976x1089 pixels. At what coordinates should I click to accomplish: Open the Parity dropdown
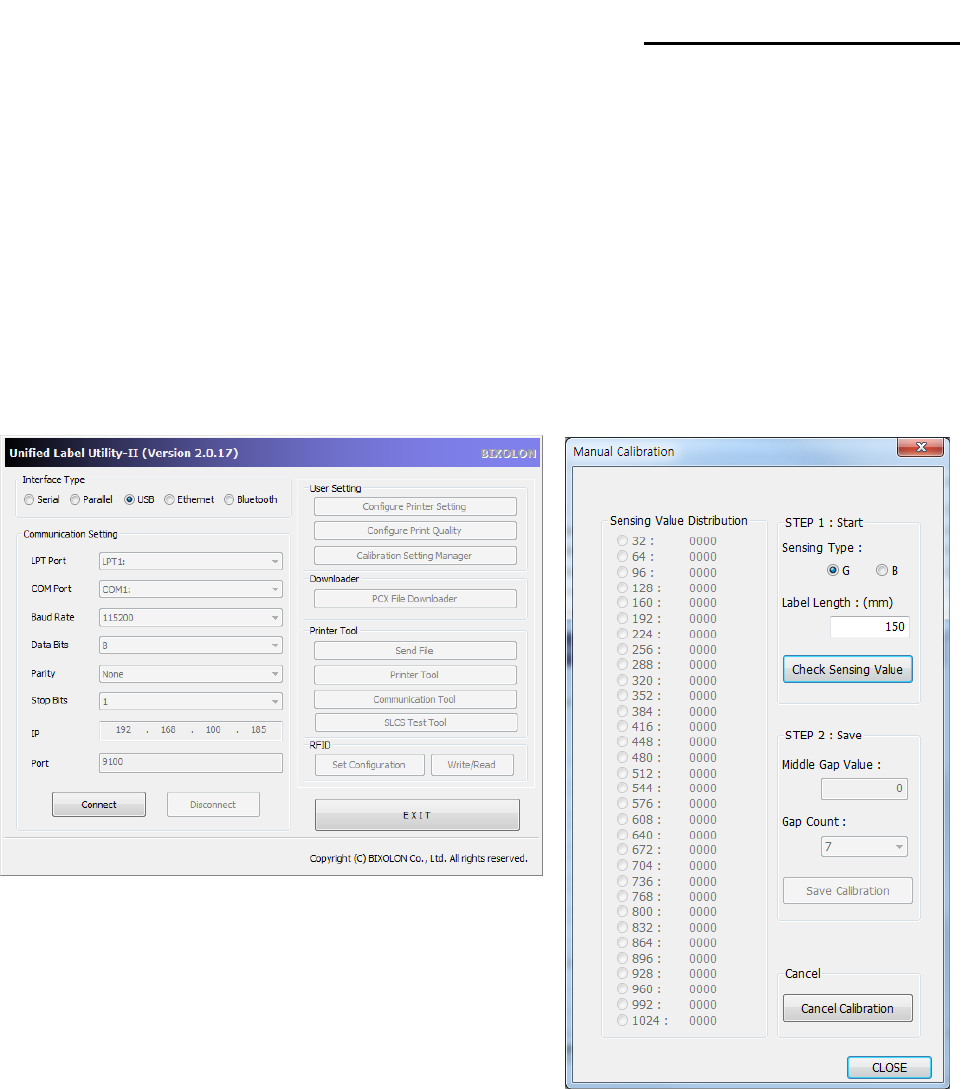pyautogui.click(x=191, y=674)
